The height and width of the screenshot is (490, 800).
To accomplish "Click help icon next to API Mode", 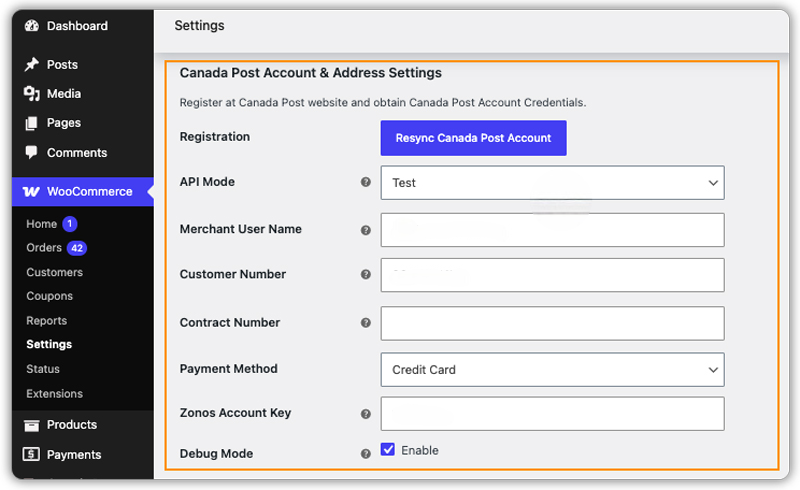I will point(366,182).
